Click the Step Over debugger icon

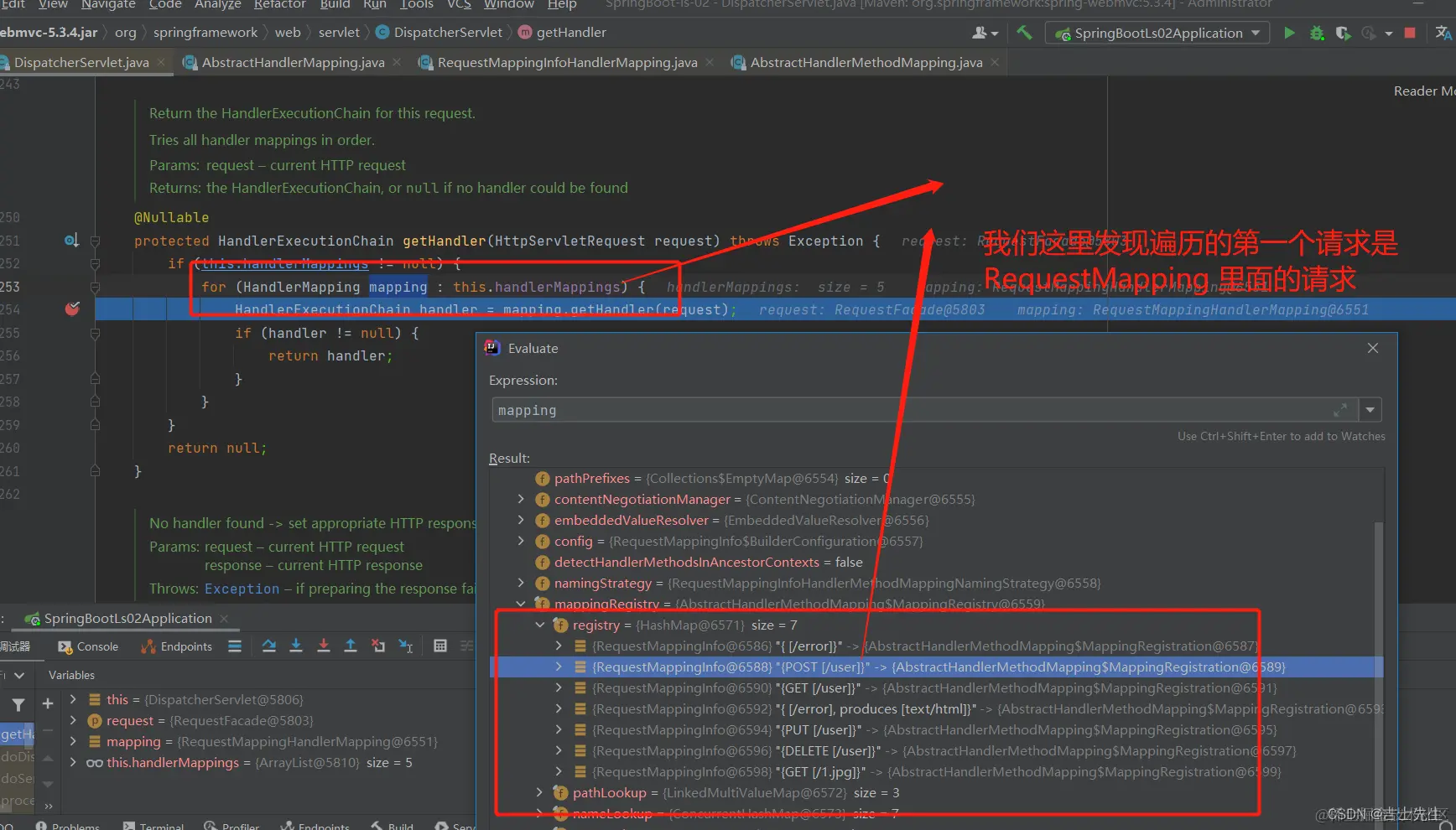click(x=269, y=646)
